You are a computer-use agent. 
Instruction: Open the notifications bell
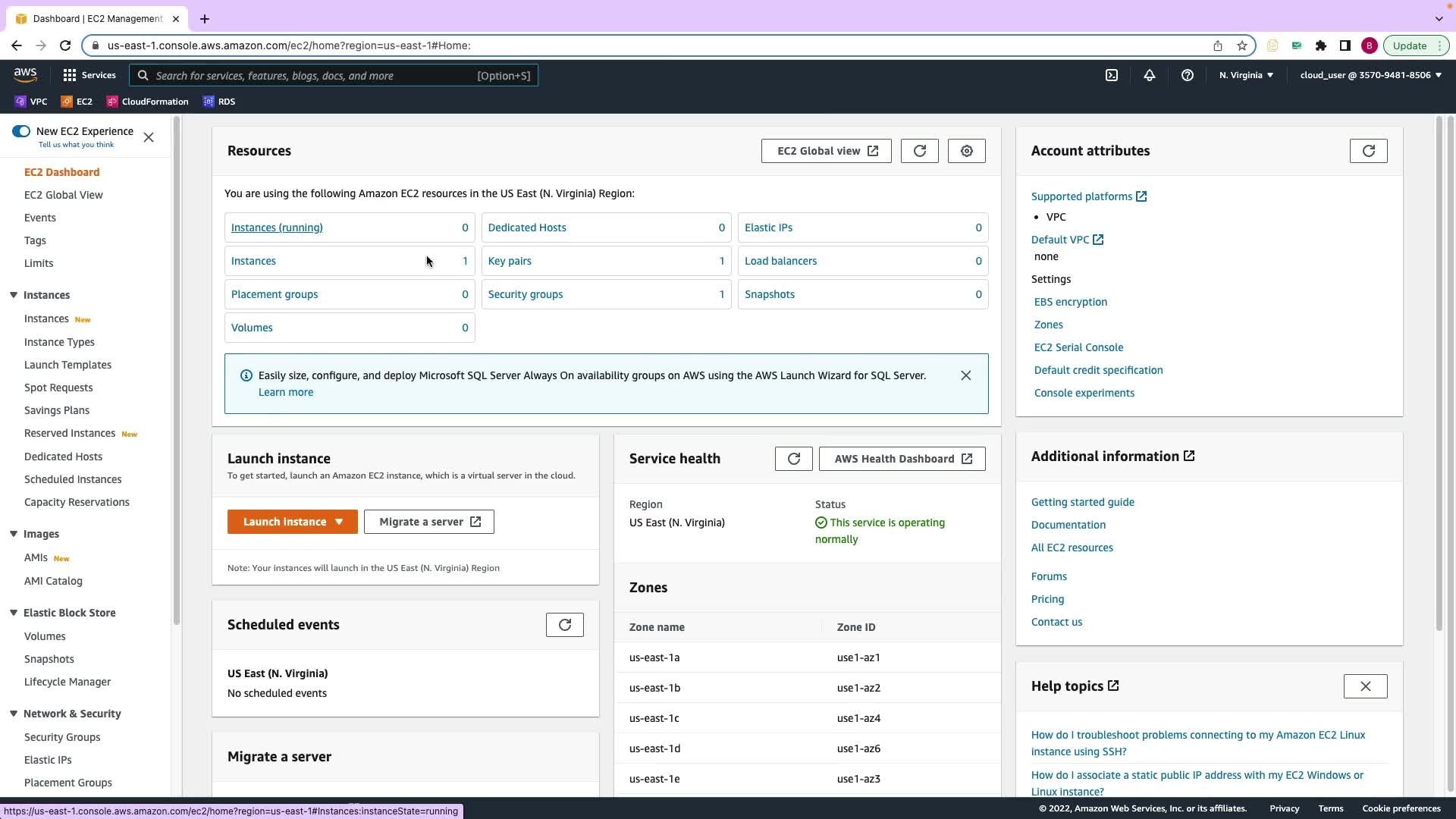[x=1150, y=75]
